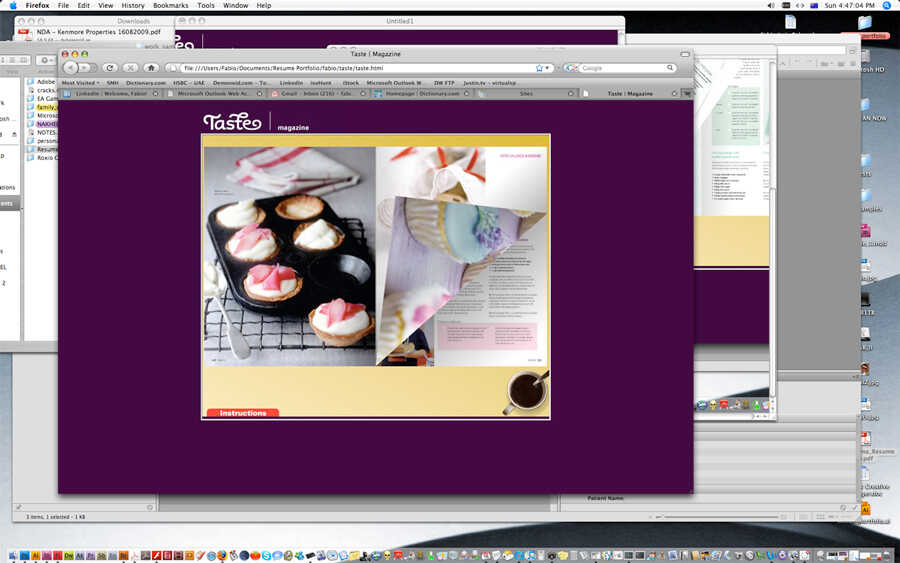Viewport: 900px width, 563px height.
Task: Close the Taste | Magazine tab
Action: 674,94
